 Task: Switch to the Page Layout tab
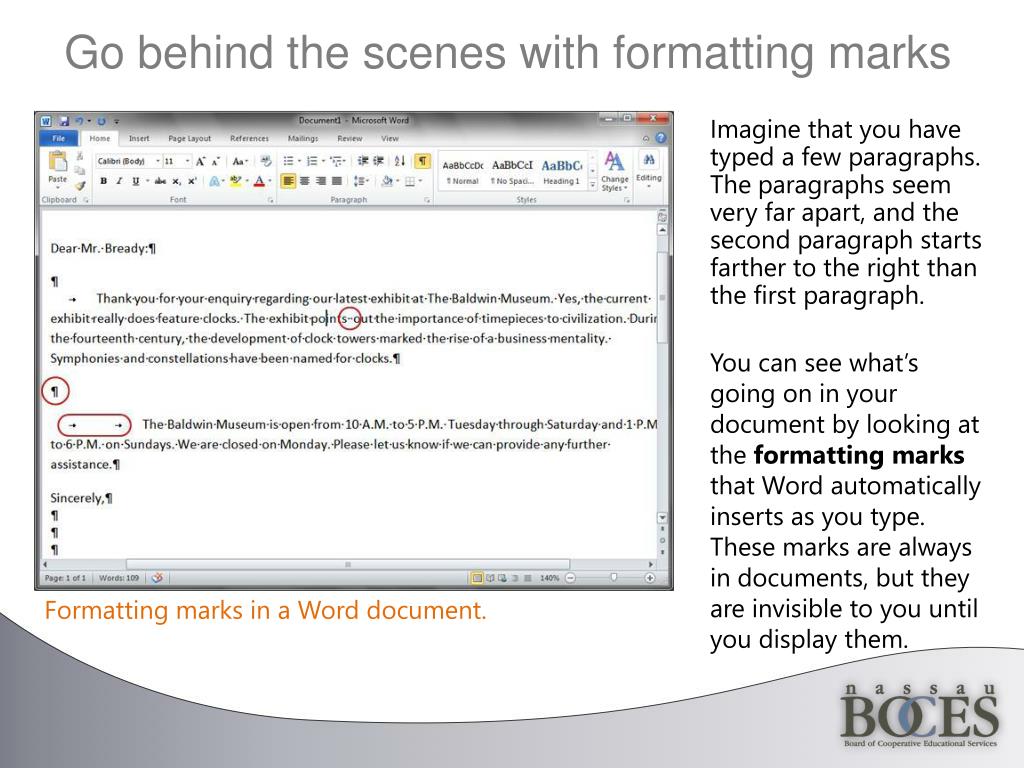pyautogui.click(x=189, y=138)
